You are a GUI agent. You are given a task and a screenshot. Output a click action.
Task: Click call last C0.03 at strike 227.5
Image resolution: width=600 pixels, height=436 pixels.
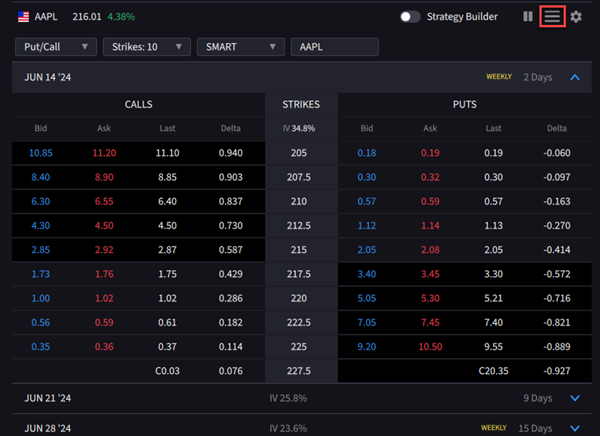pyautogui.click(x=167, y=371)
